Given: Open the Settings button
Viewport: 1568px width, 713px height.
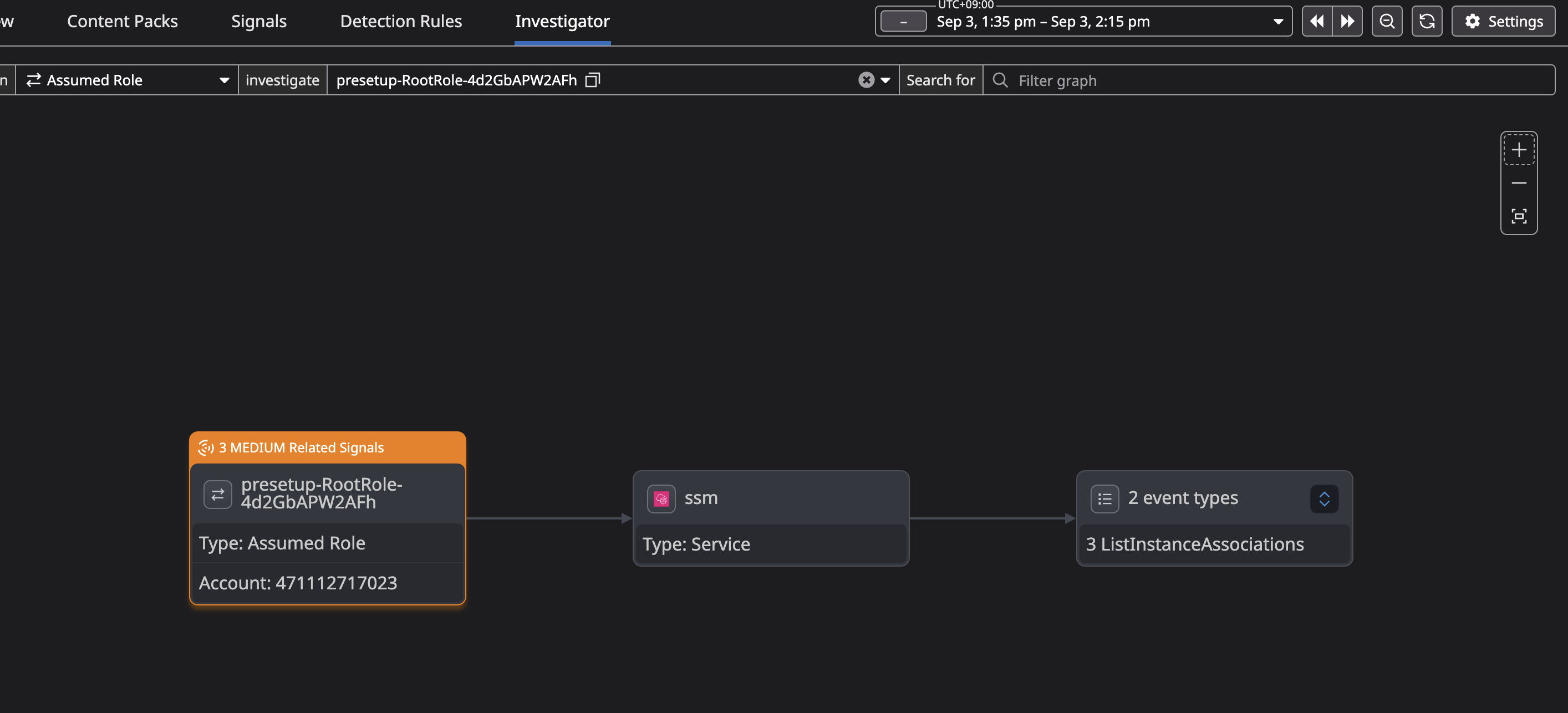Looking at the screenshot, I should click(1503, 21).
